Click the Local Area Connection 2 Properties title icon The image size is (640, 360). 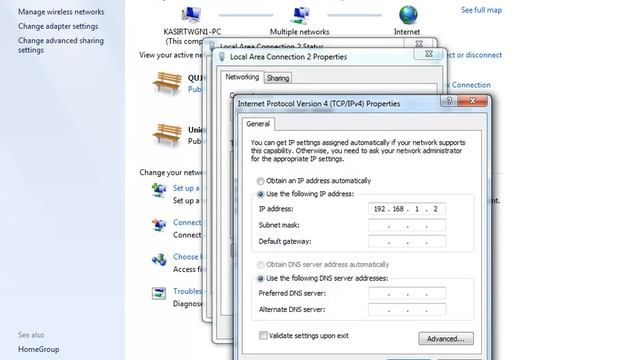coord(222,57)
